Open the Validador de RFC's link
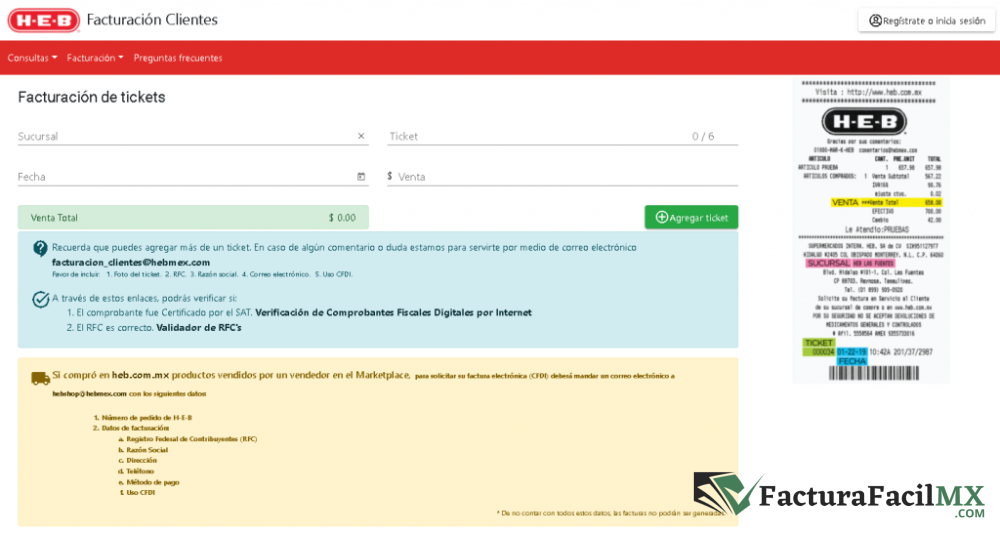The width and height of the screenshot is (1000, 534). (x=199, y=328)
